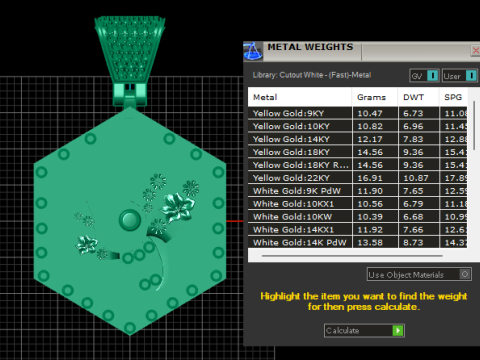Screen dimensions: 480x360
Task: Click the green Calculate arrow icon
Action: [398, 330]
